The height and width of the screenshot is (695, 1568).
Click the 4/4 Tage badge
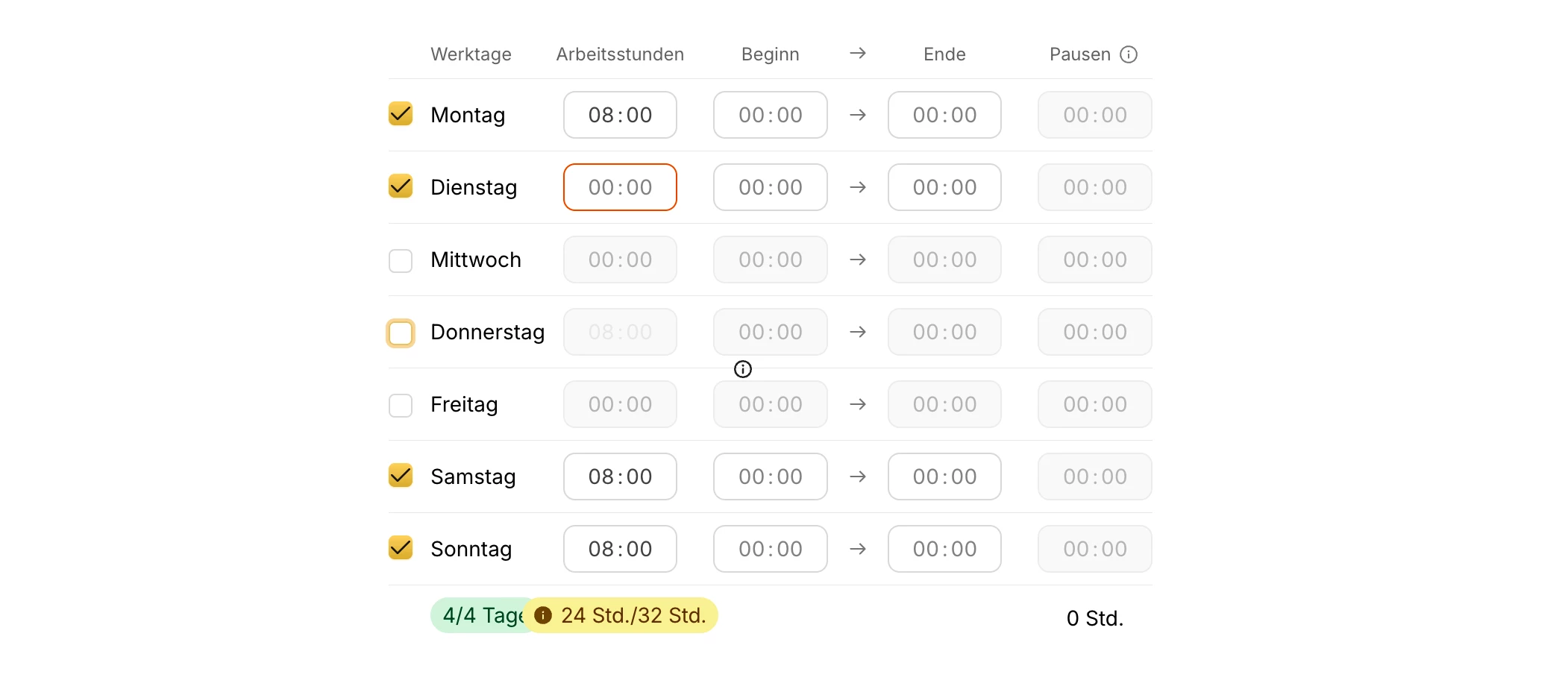point(477,615)
